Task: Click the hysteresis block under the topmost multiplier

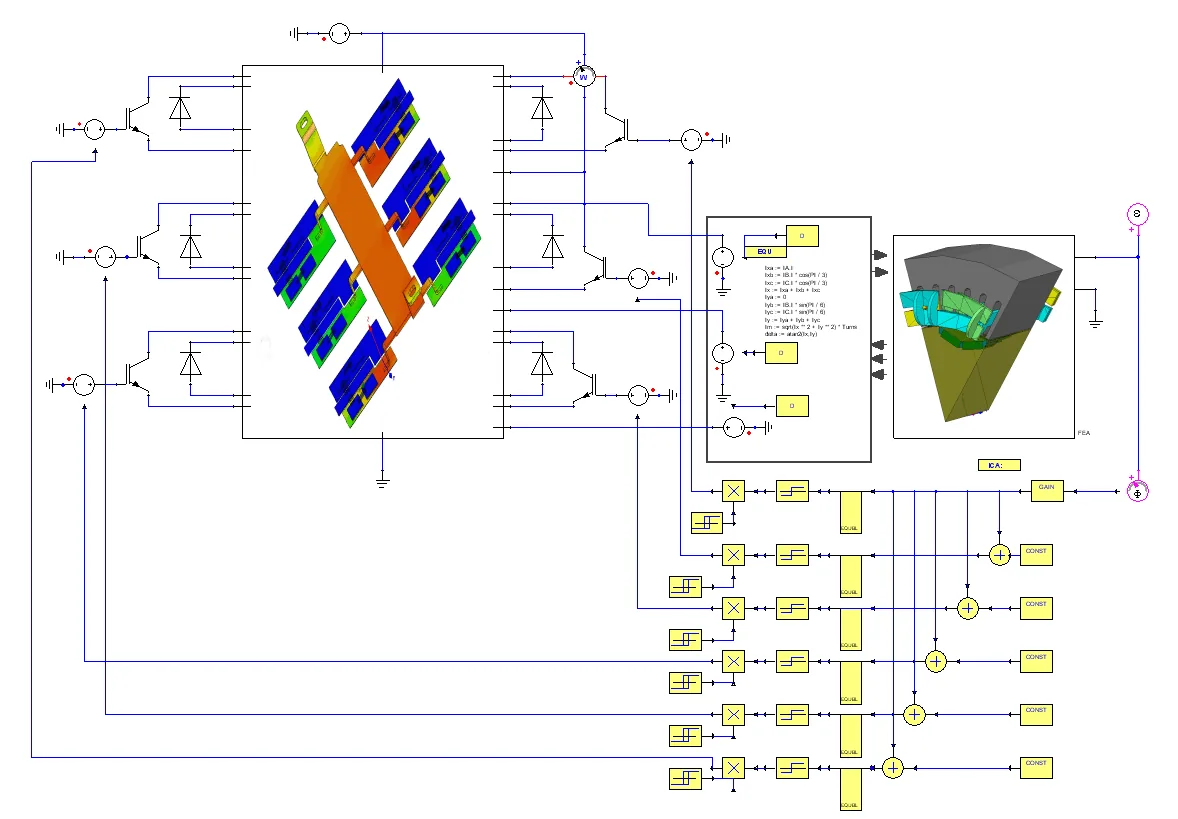Action: (x=706, y=522)
